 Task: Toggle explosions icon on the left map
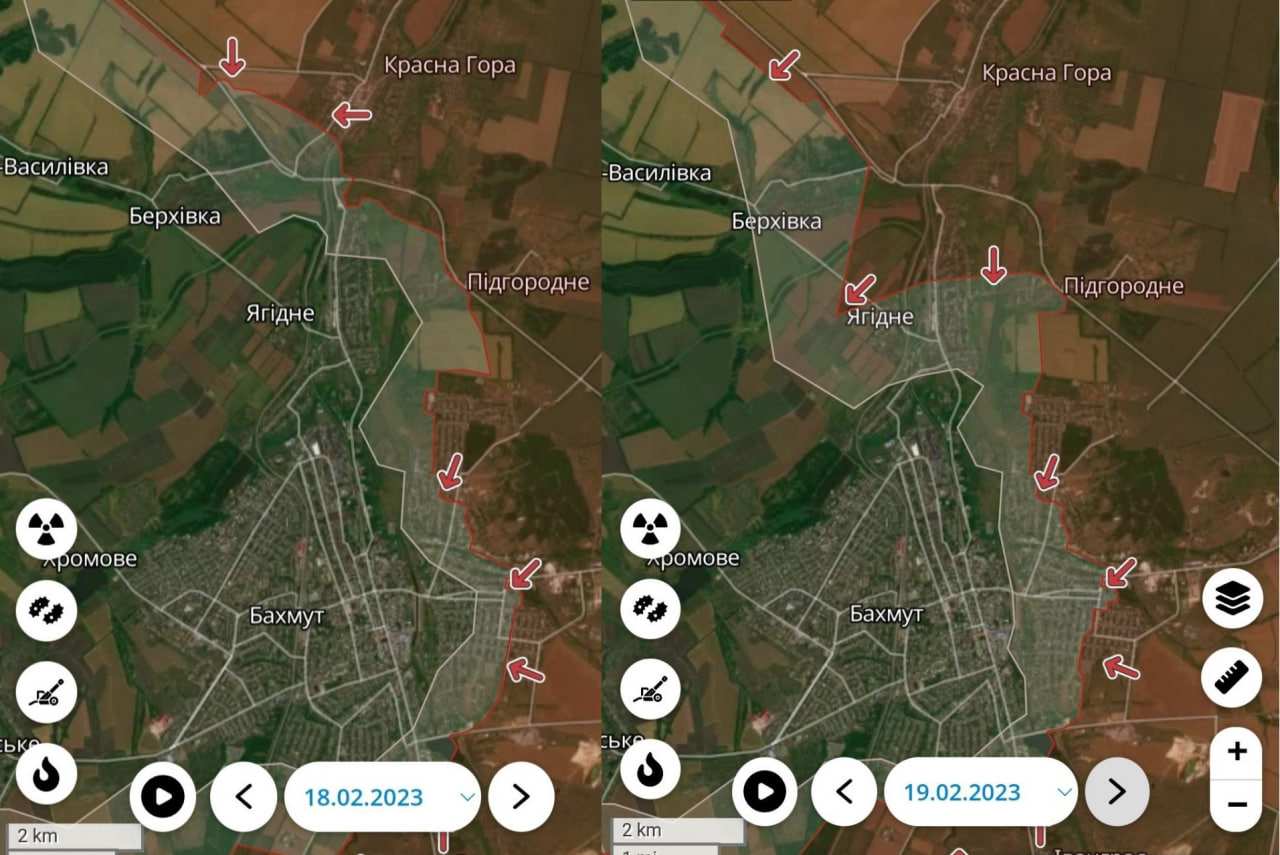(46, 610)
